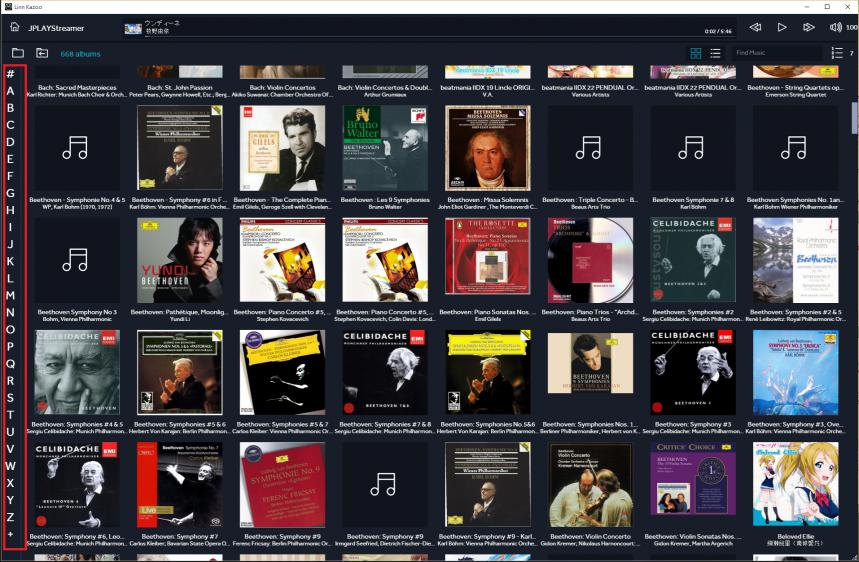
Task: Skip to the next track
Action: (809, 28)
